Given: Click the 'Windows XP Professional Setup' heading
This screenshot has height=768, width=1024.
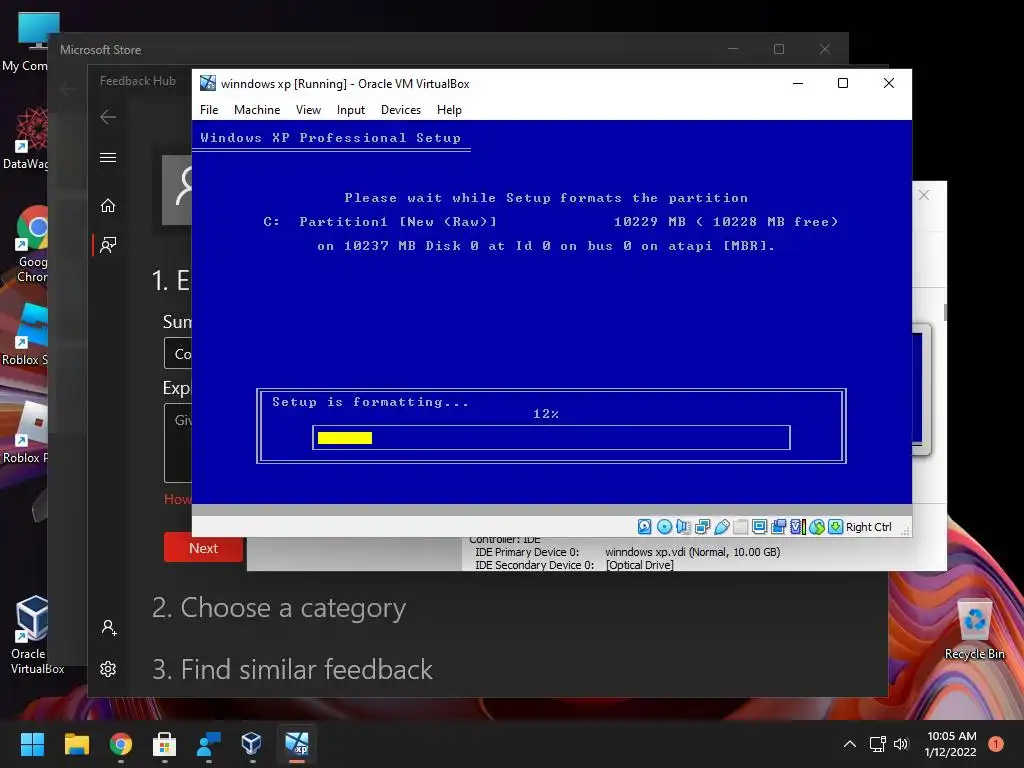Looking at the screenshot, I should [x=330, y=138].
